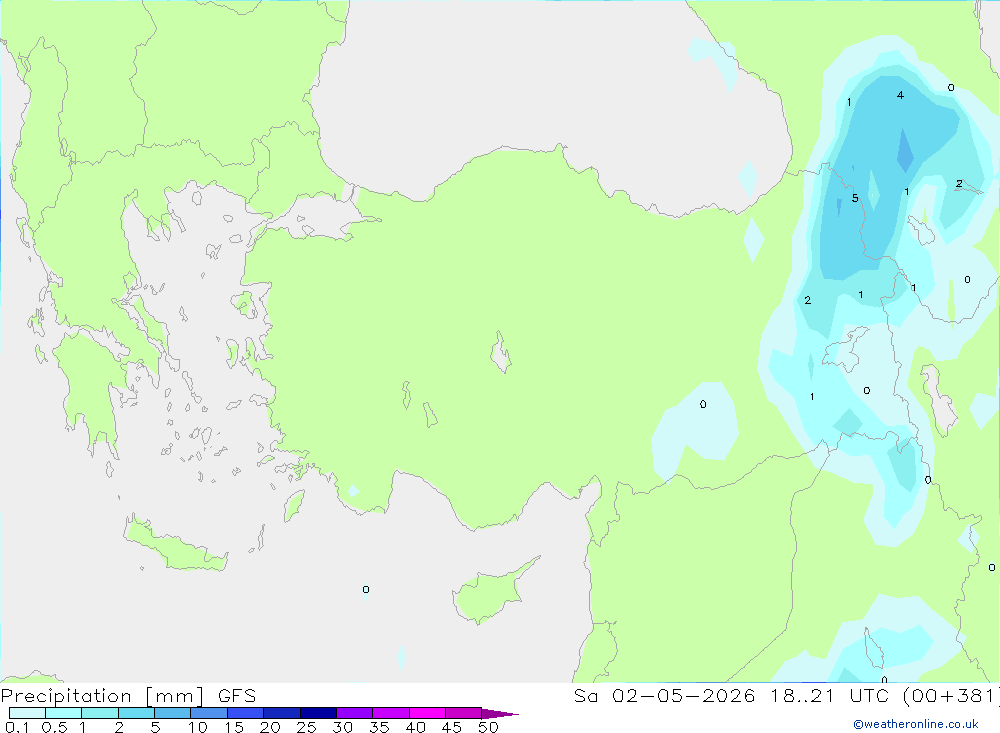Click the "Precipitation [mm]" title text
Image resolution: width=1000 pixels, height=733 pixels.
click(102, 696)
